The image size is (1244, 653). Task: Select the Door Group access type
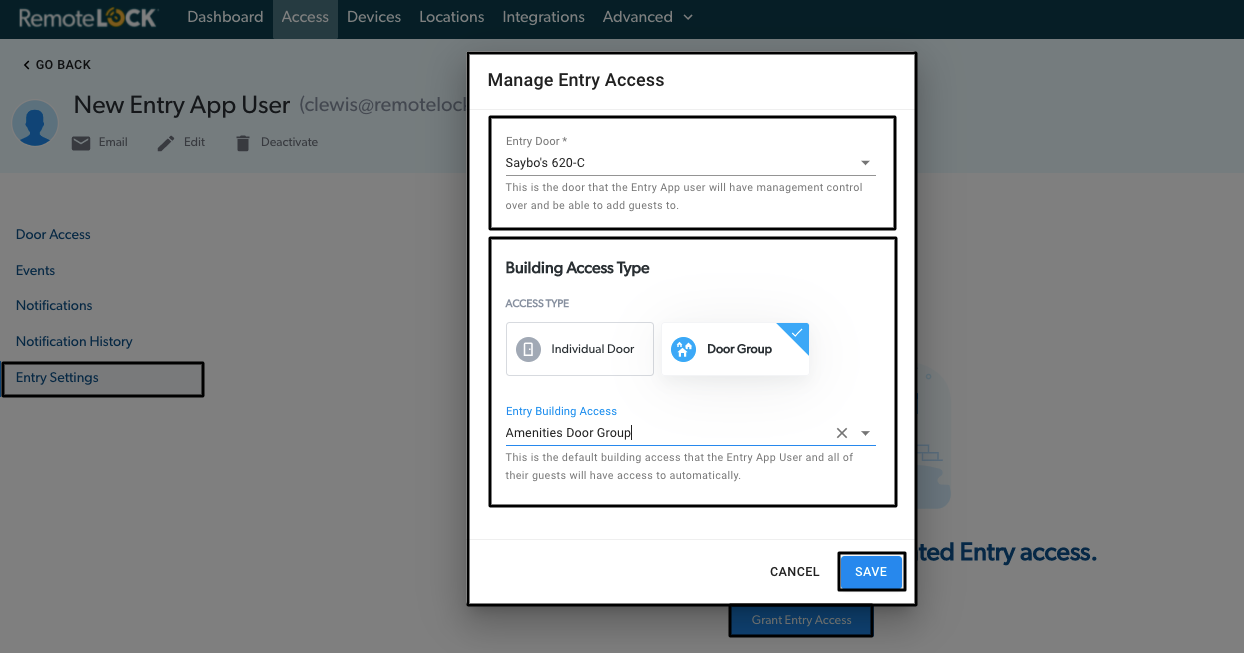tap(735, 348)
